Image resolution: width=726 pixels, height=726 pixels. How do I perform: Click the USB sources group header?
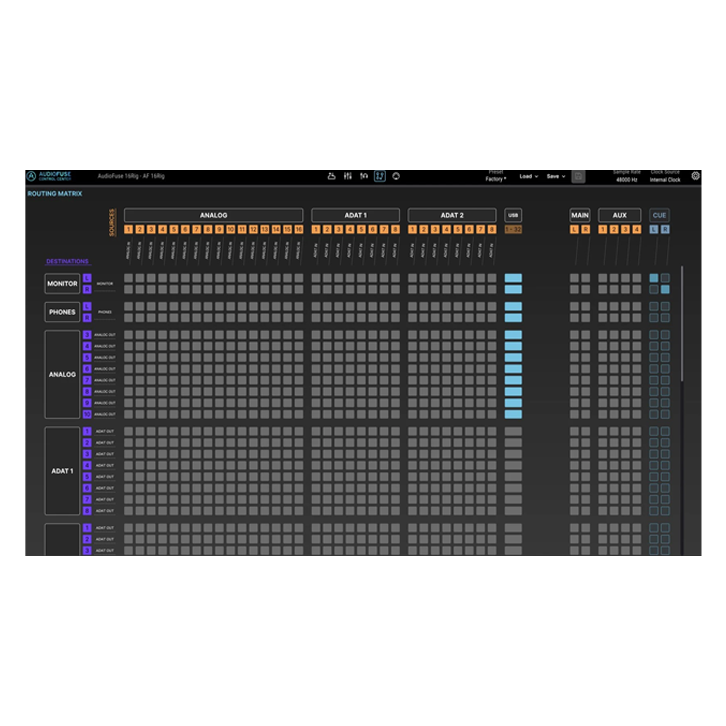513,215
